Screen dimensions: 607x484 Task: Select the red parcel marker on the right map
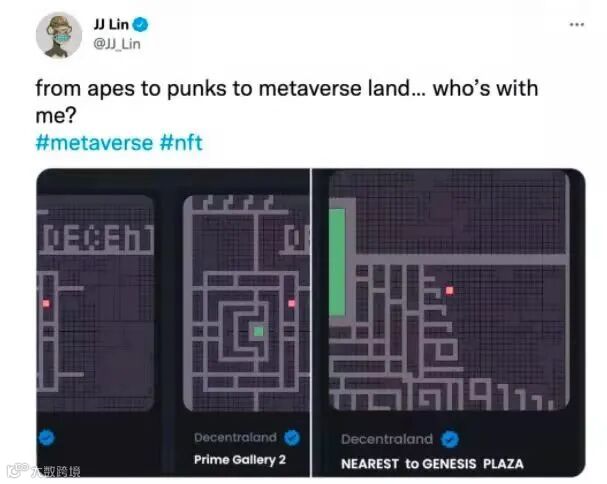click(x=449, y=290)
